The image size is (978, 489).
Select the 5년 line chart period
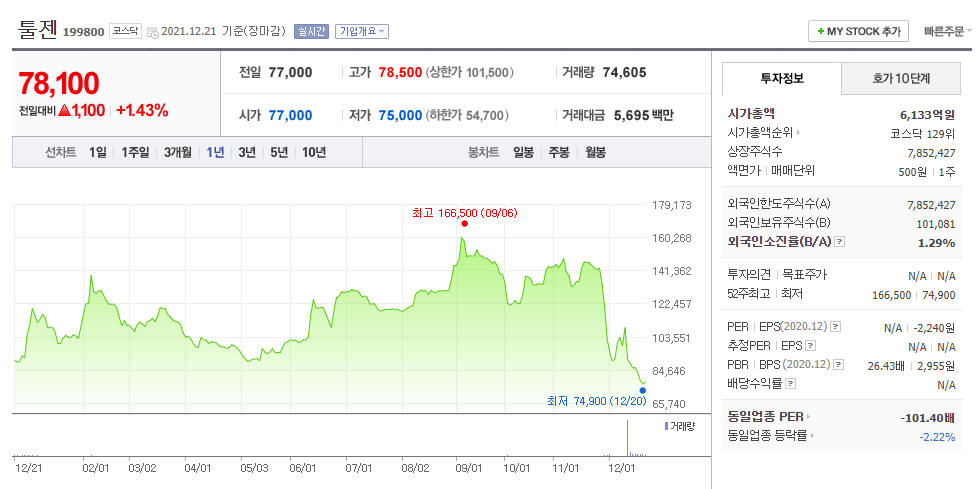[279, 152]
